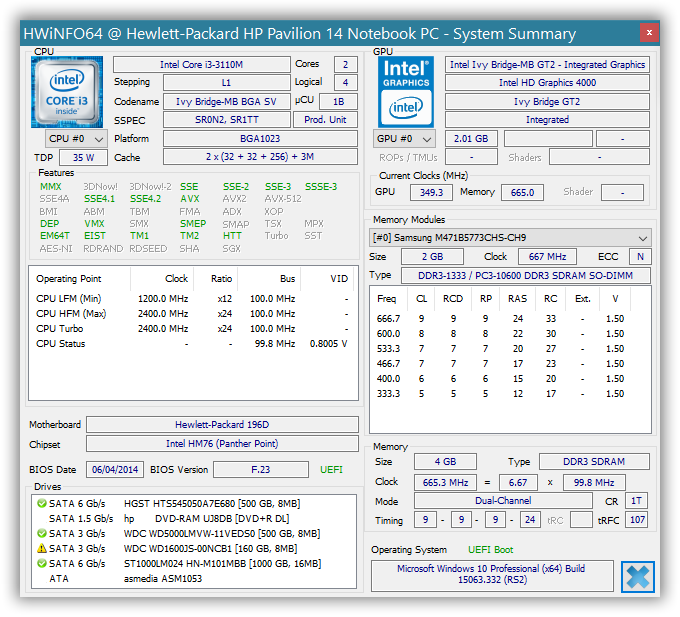Select the asmedia ASM1053 ATA row
The width and height of the screenshot is (680, 617).
point(193,578)
